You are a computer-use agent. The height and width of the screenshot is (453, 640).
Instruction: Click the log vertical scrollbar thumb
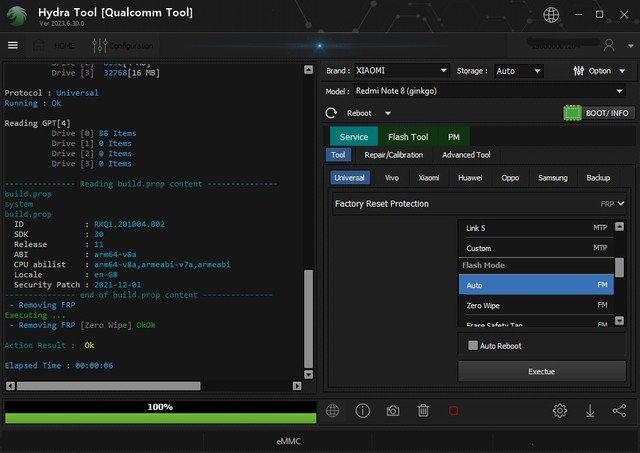[309, 319]
